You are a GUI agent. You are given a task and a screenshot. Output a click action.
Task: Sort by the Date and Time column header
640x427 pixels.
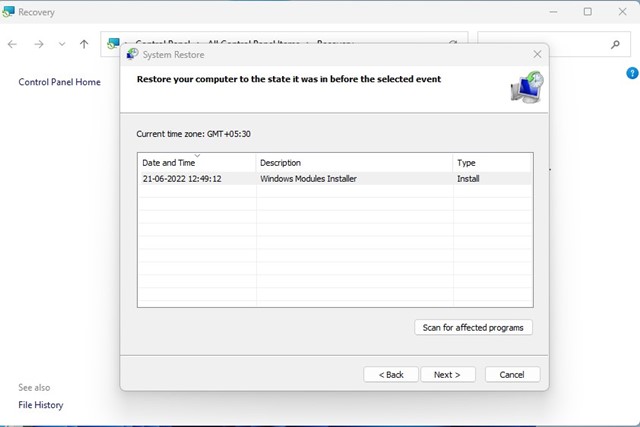click(168, 162)
